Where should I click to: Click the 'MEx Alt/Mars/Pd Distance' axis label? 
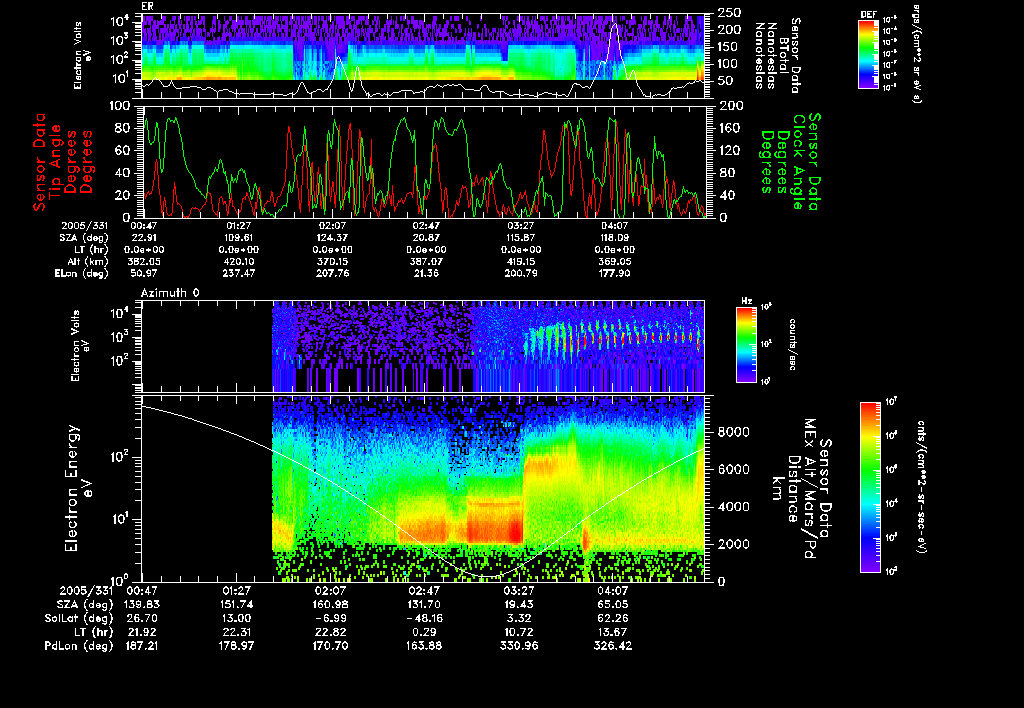(x=802, y=487)
